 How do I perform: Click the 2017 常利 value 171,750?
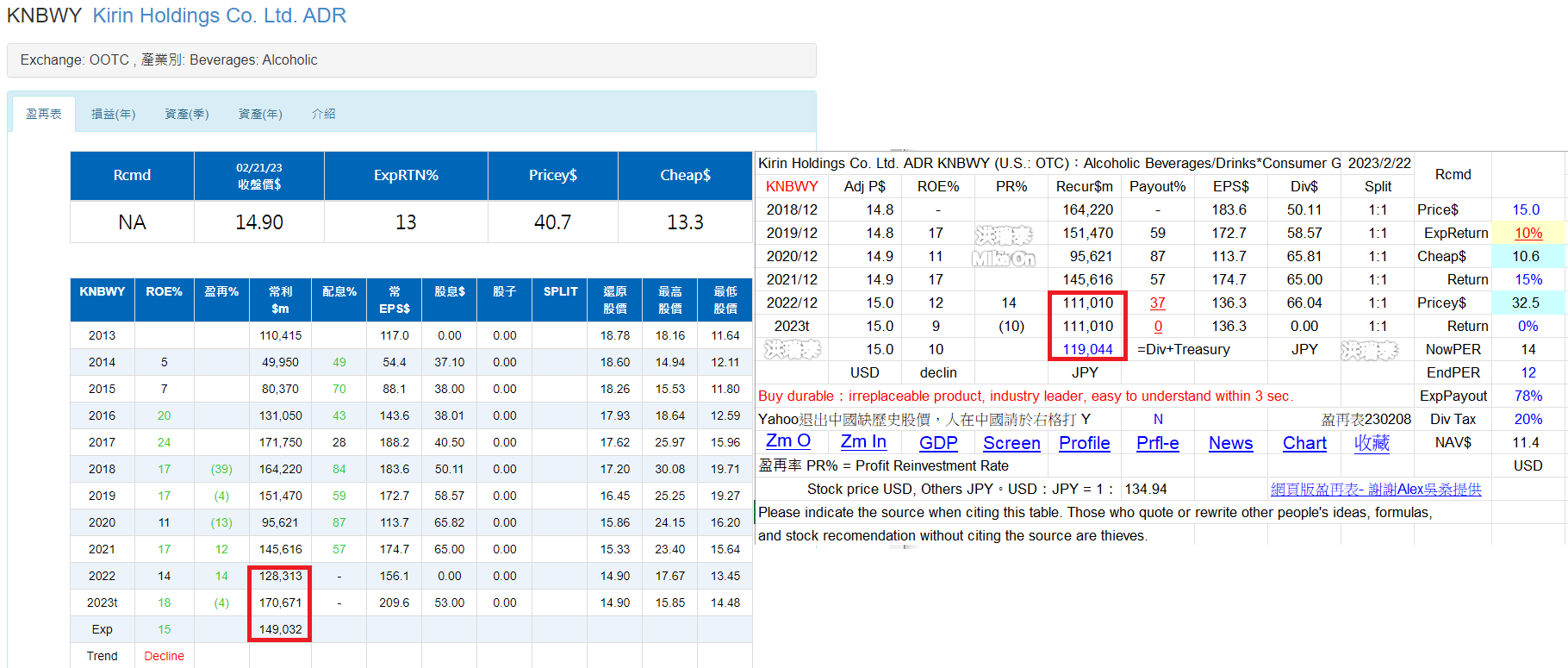280,442
